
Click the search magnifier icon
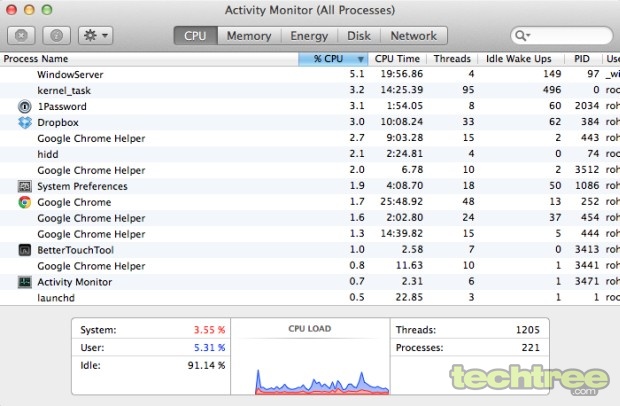click(522, 36)
